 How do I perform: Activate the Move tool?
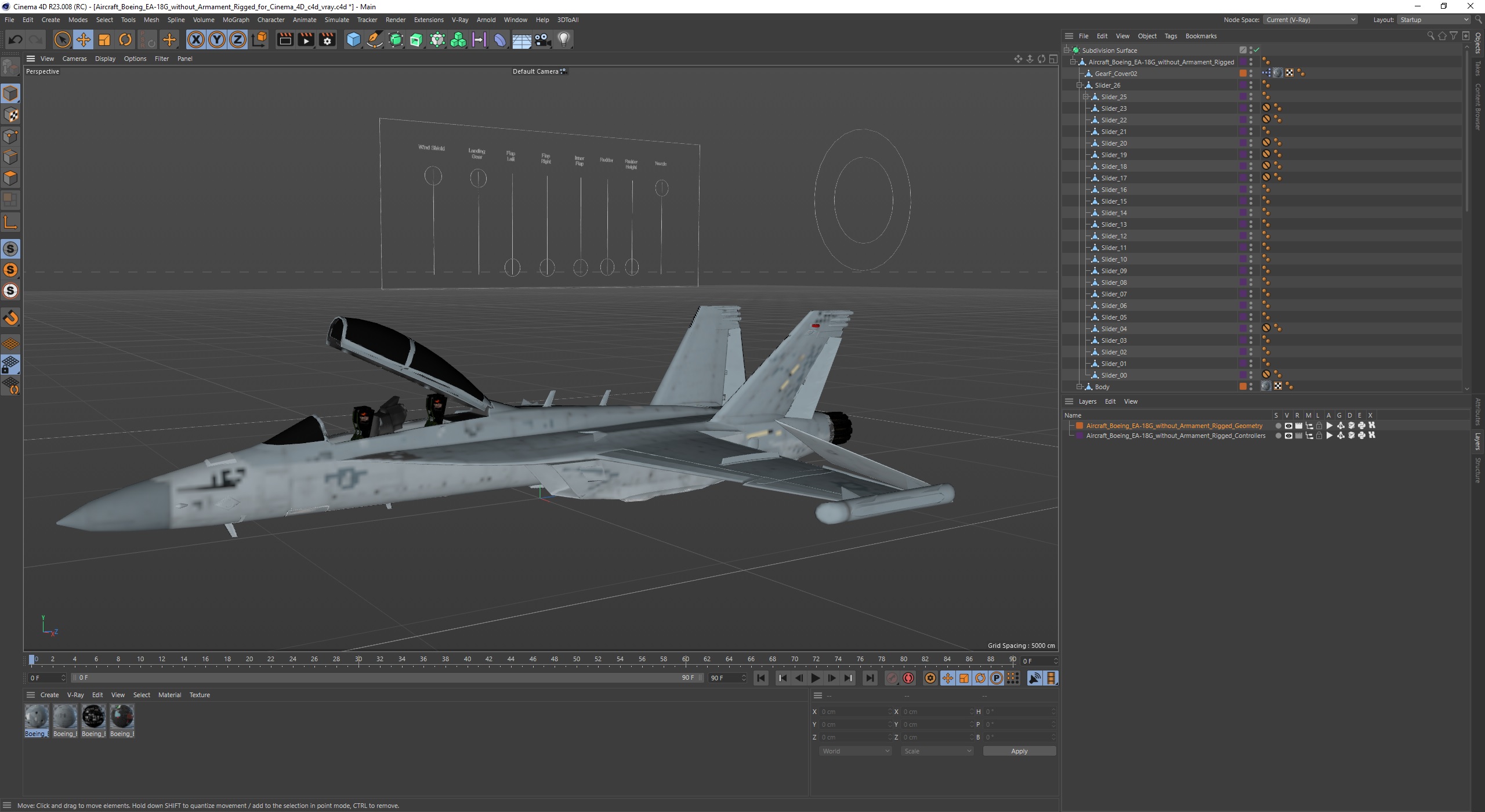84,39
